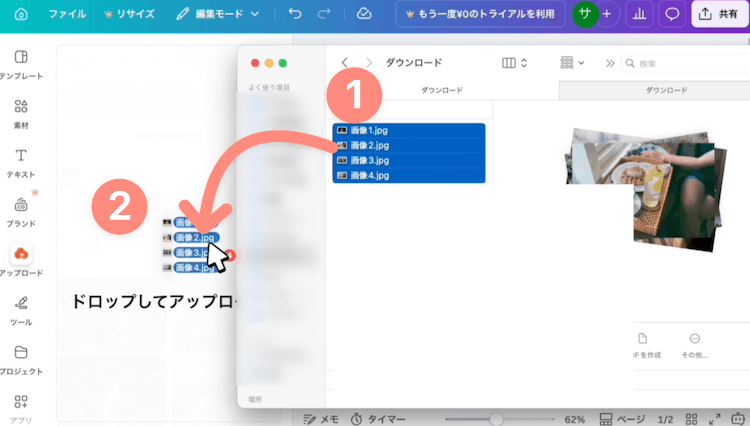This screenshot has width=750, height=426.
Task: Open the リサイズ menu
Action: (x=130, y=14)
